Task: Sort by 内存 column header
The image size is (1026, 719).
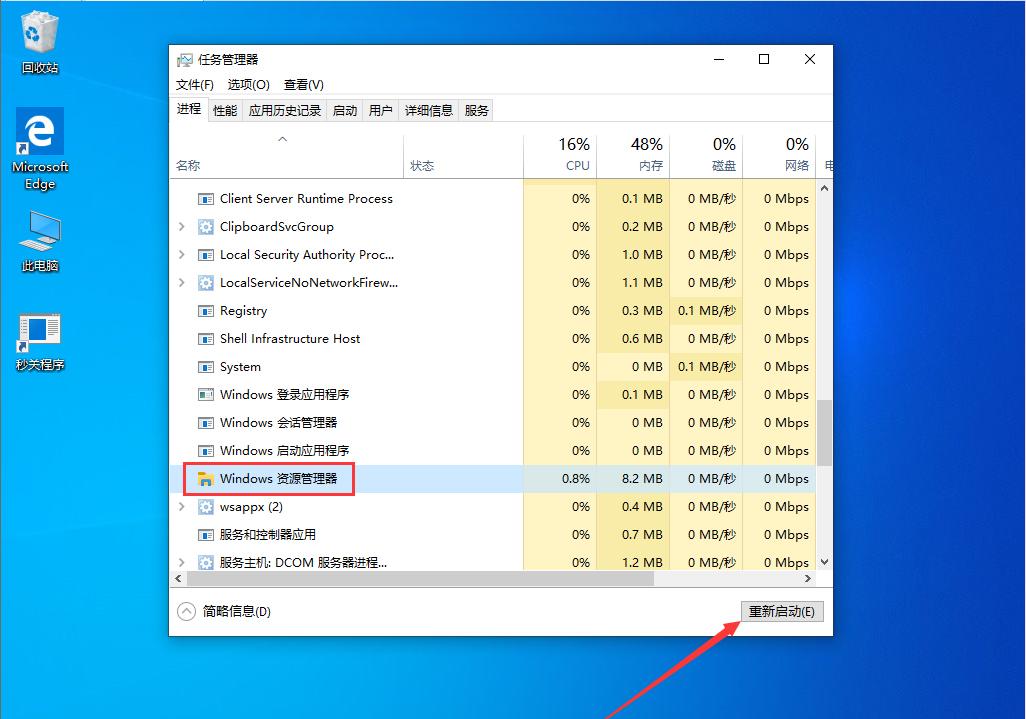Action: tap(633, 156)
